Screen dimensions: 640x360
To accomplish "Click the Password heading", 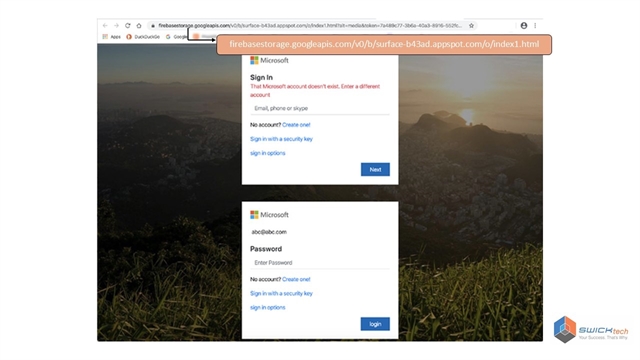I will point(266,249).
